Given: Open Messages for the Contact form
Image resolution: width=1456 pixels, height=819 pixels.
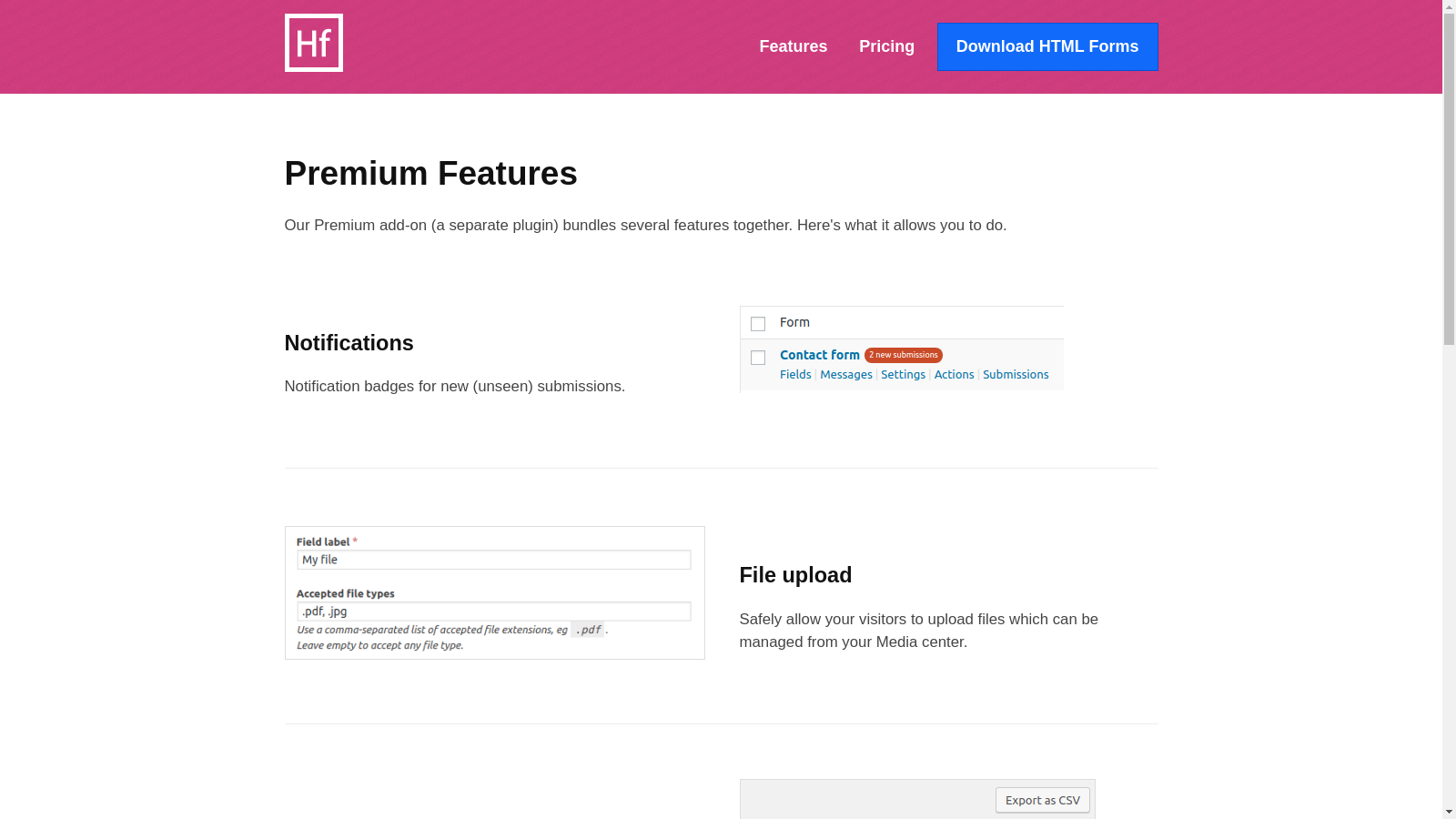Looking at the screenshot, I should tap(846, 374).
